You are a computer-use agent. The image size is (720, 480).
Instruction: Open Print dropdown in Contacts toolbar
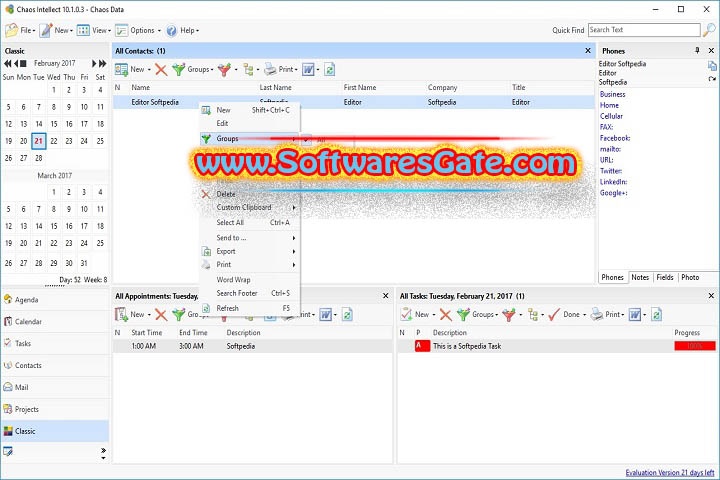pos(281,70)
